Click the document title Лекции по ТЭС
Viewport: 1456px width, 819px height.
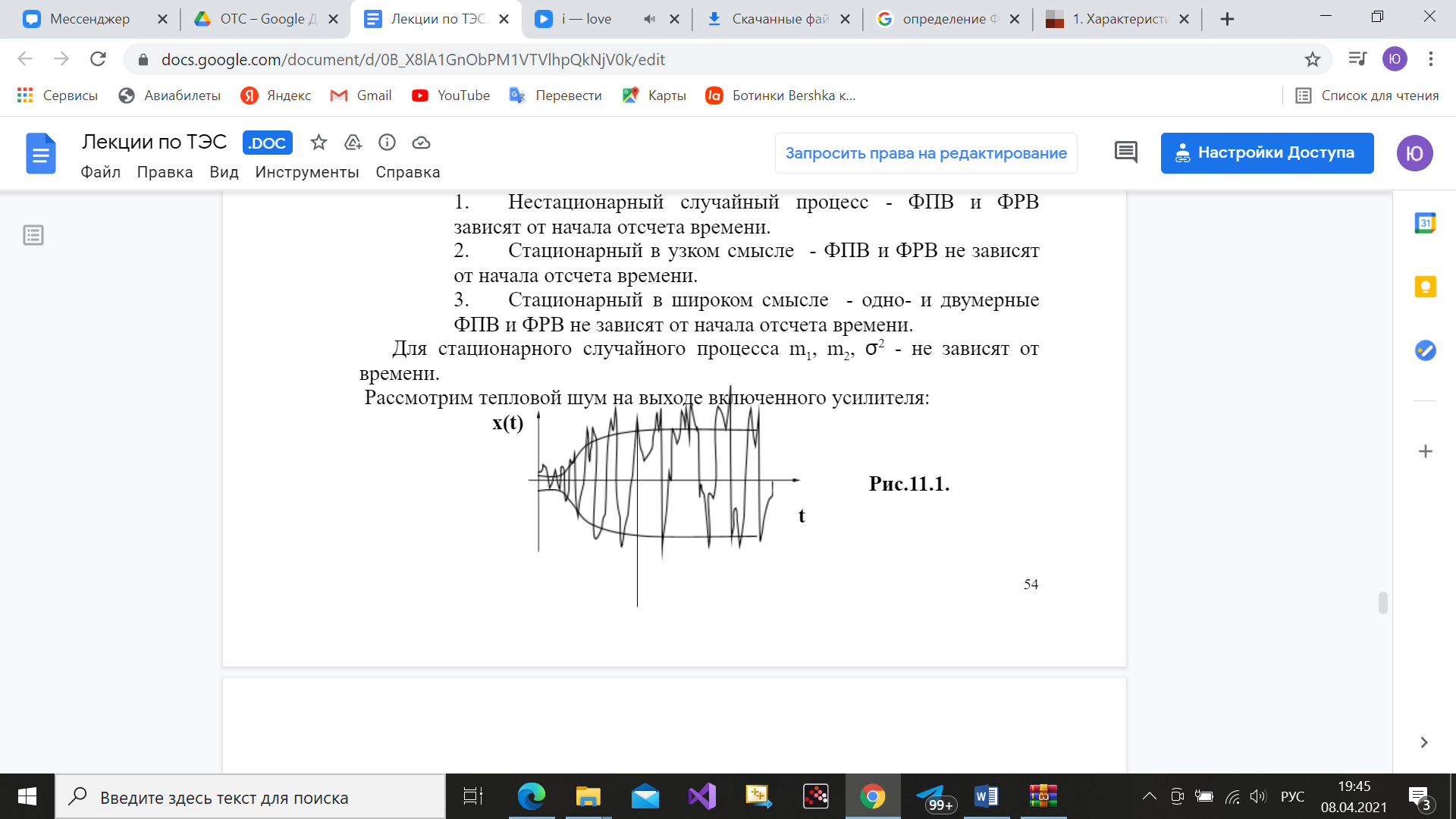click(x=155, y=142)
